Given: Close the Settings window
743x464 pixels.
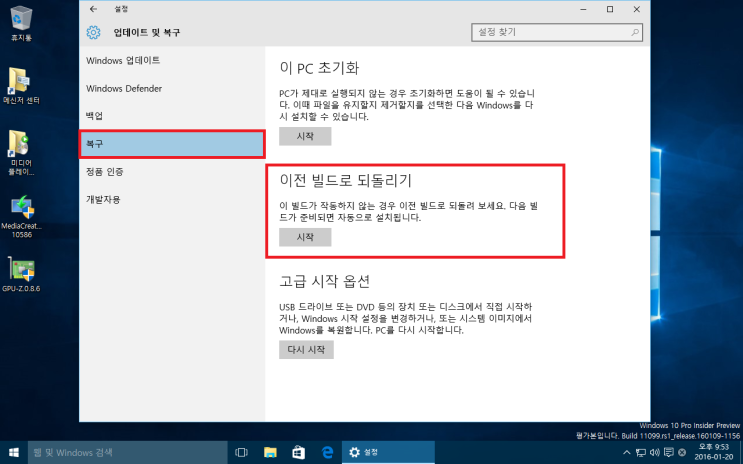Looking at the screenshot, I should pyautogui.click(x=636, y=9).
